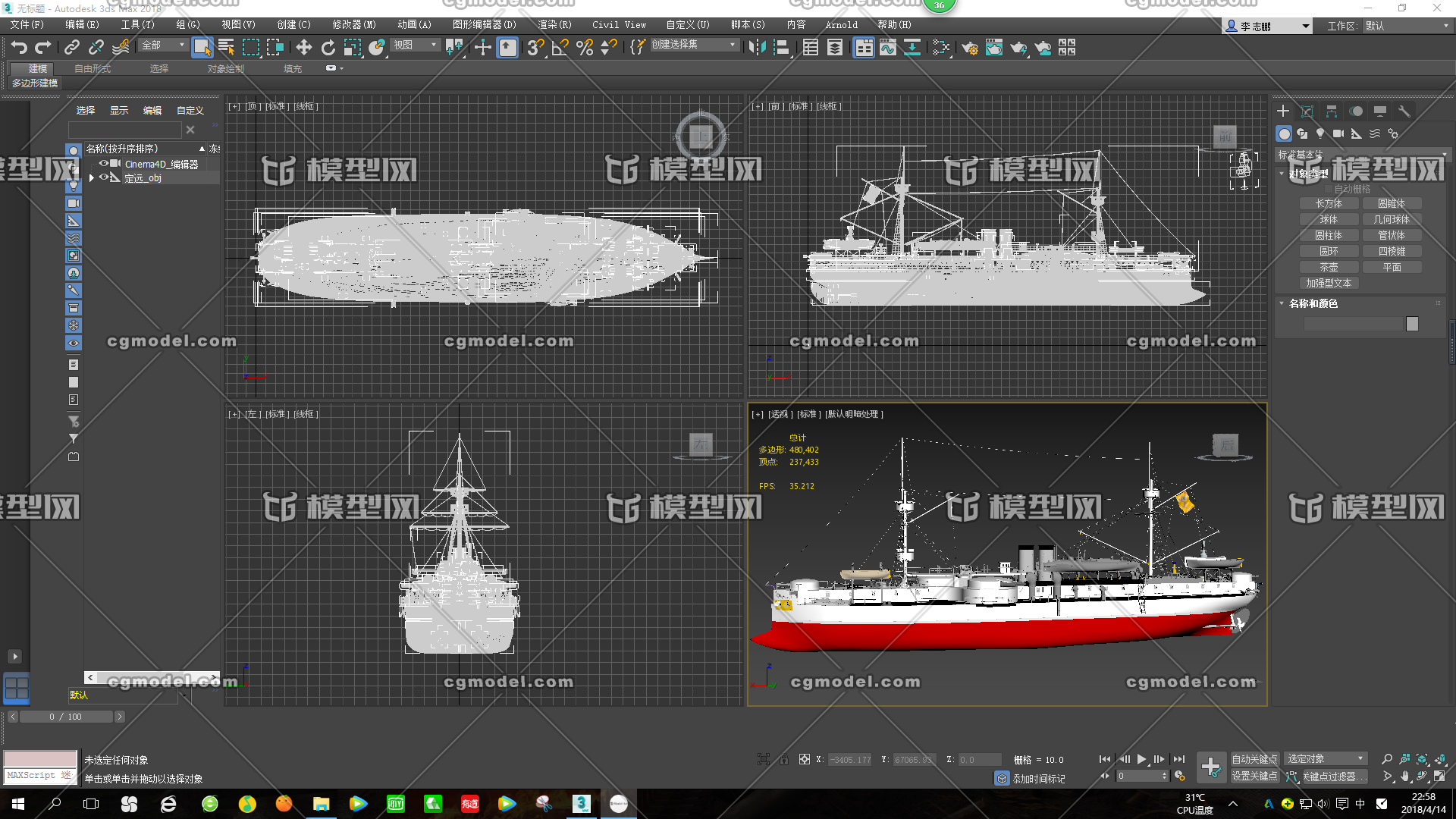Activate the Select Object tool

coord(202,48)
